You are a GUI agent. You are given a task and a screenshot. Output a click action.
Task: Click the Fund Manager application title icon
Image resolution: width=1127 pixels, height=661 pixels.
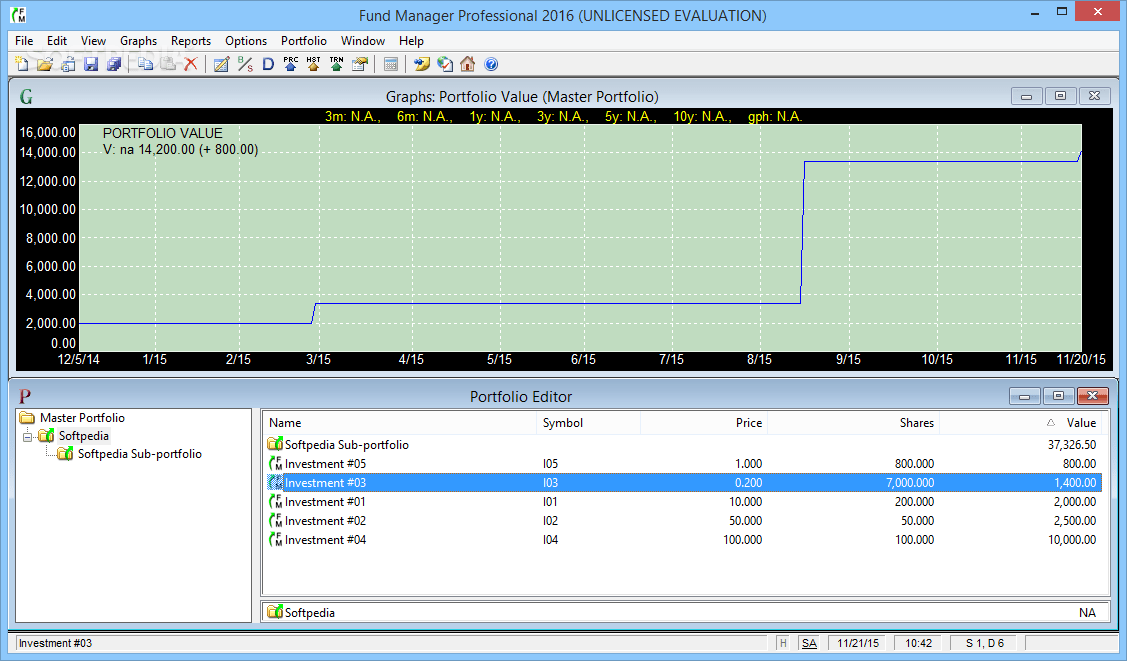click(x=19, y=15)
